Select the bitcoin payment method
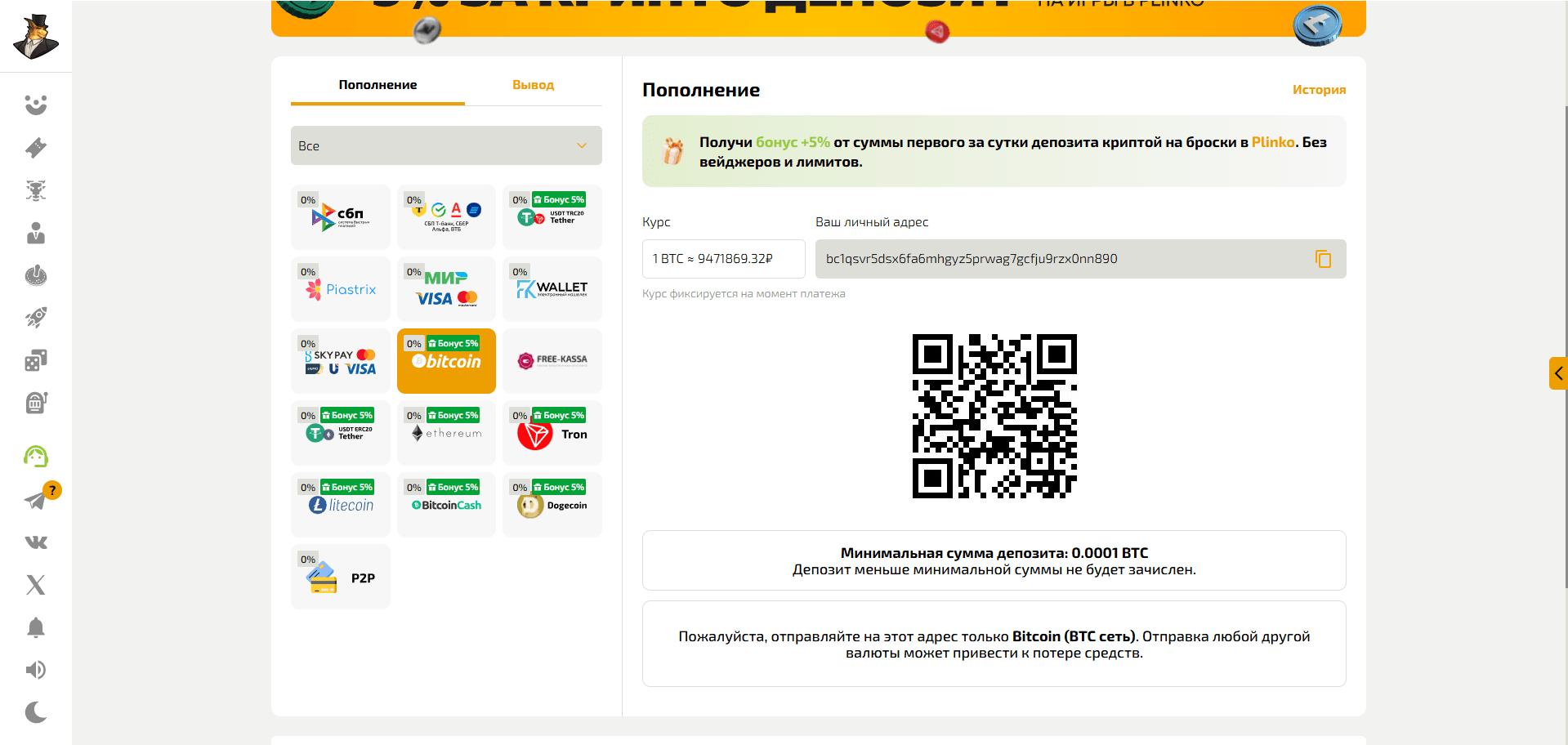The width and height of the screenshot is (1568, 745). pyautogui.click(x=446, y=361)
